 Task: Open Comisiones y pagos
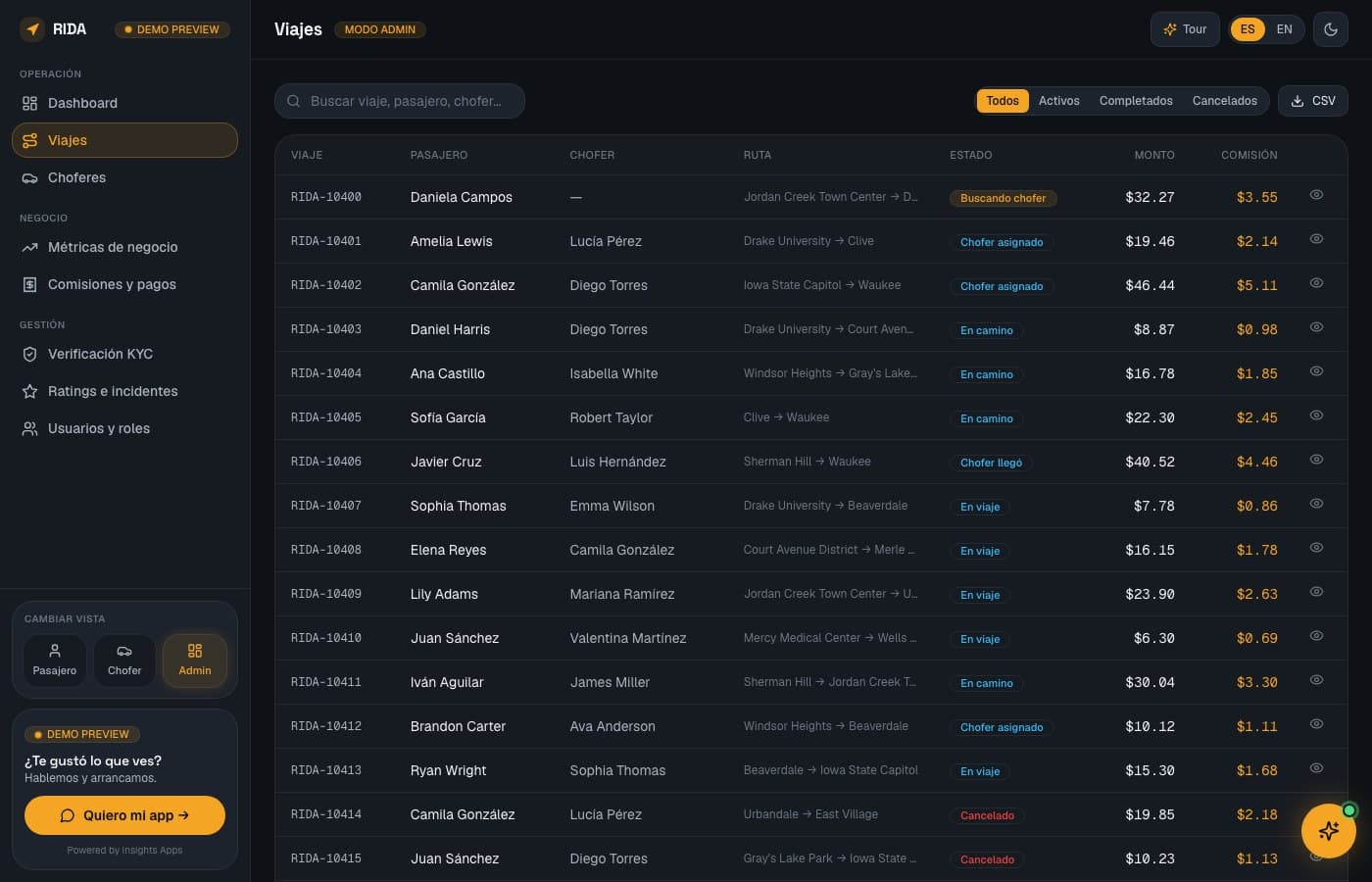pos(124,284)
